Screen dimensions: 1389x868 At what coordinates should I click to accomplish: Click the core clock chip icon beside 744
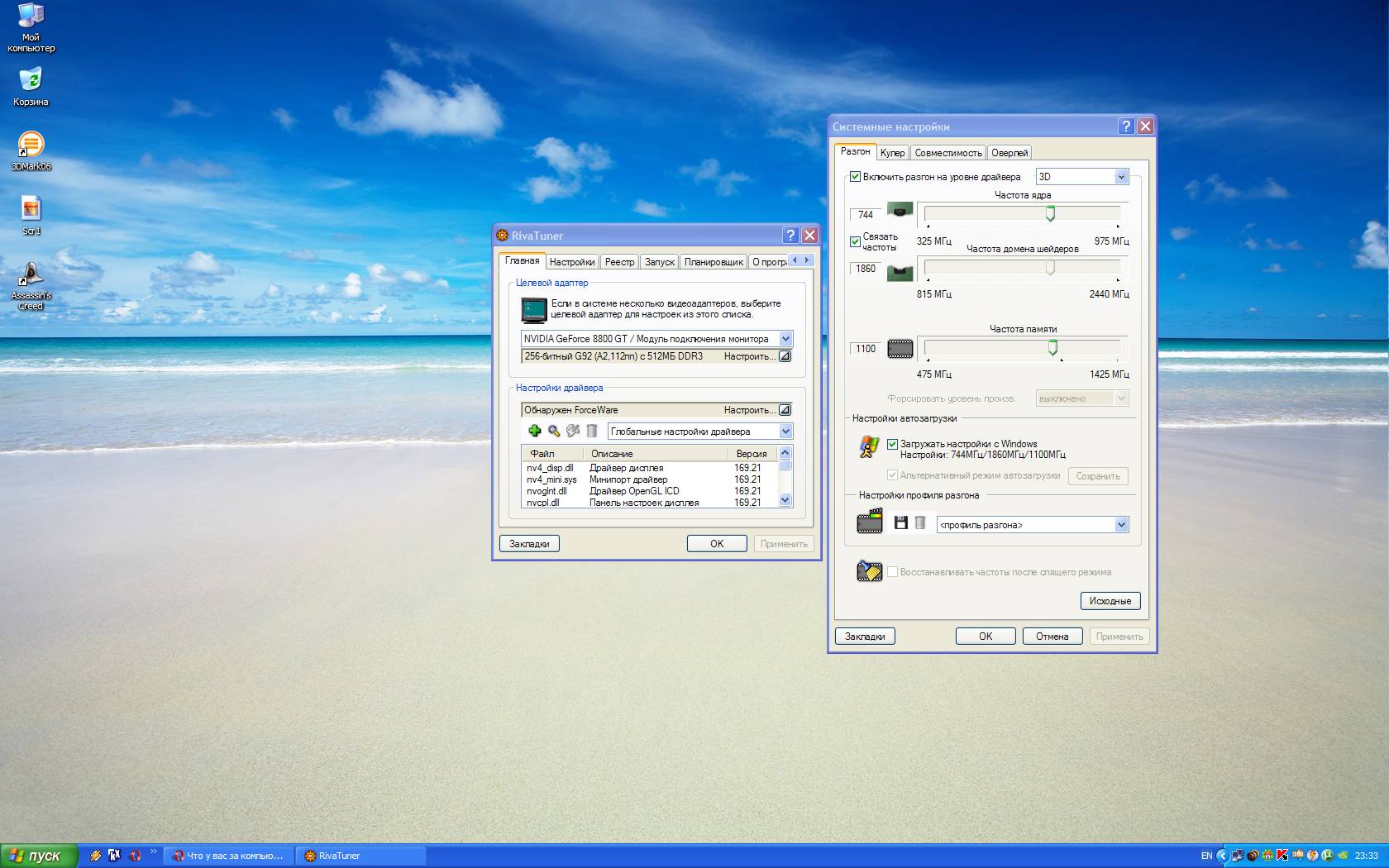click(x=900, y=210)
